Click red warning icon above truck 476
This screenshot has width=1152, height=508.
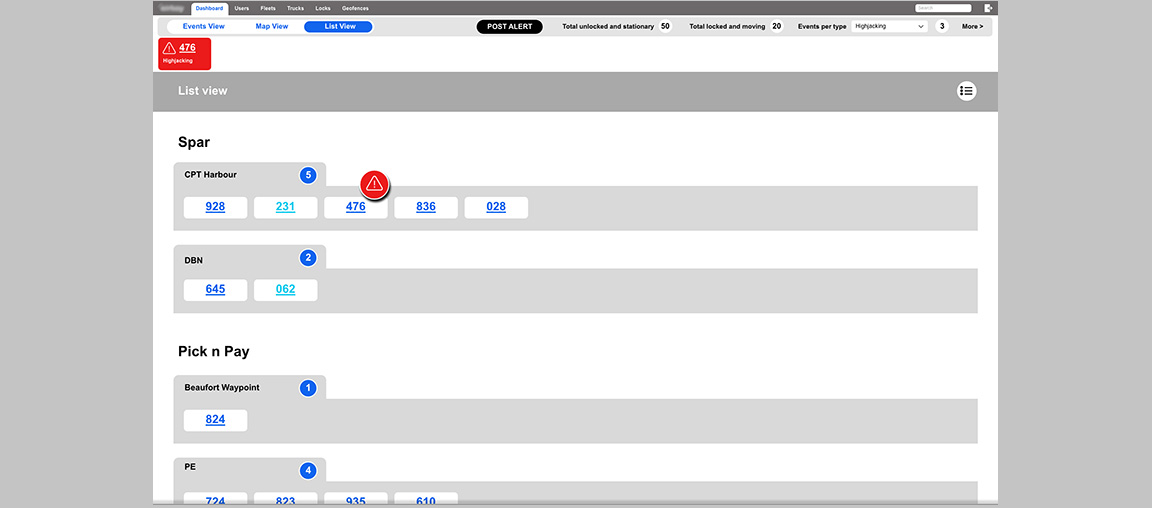click(x=374, y=184)
